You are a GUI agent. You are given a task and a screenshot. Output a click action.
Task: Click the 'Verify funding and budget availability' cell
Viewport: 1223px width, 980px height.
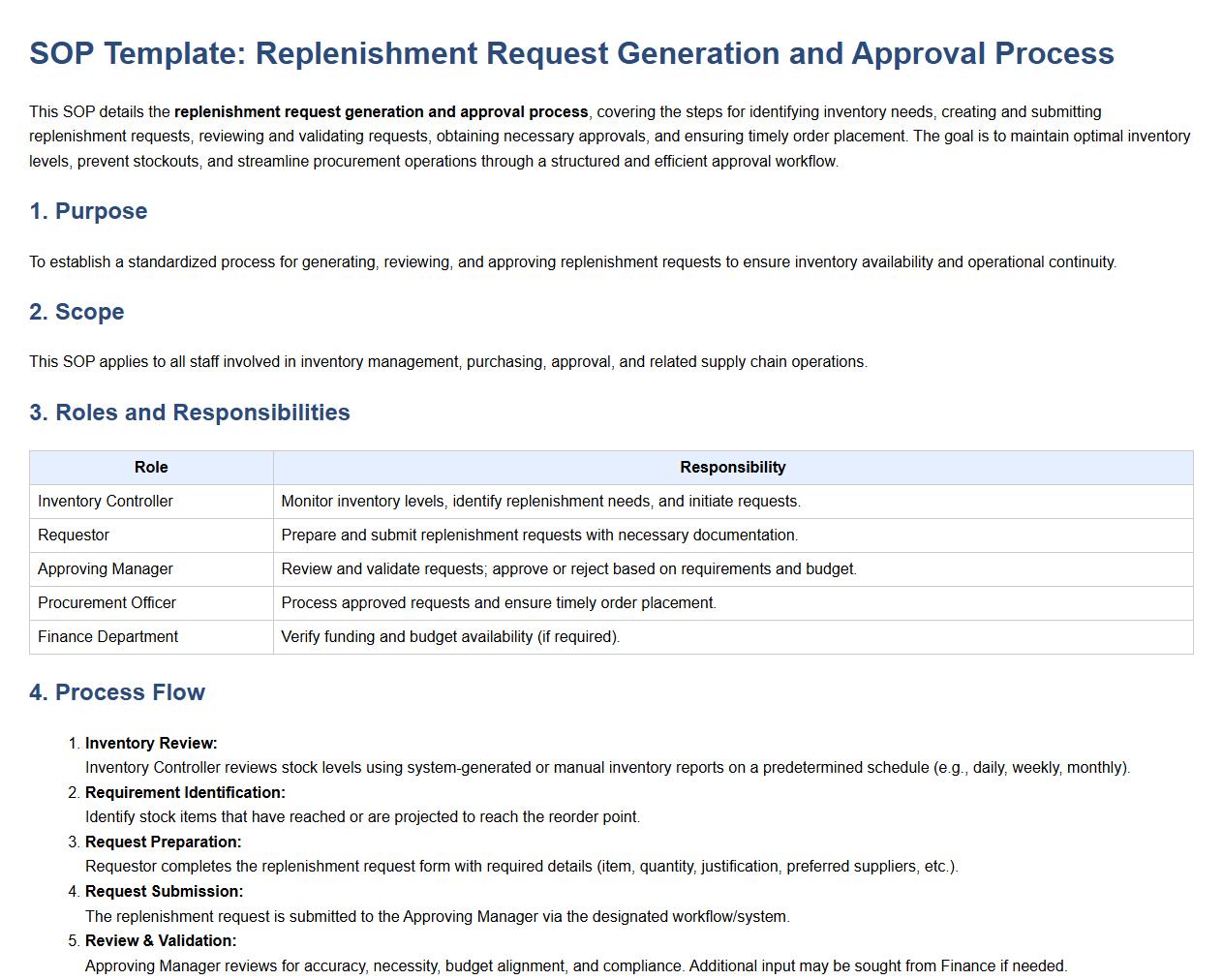click(x=450, y=637)
